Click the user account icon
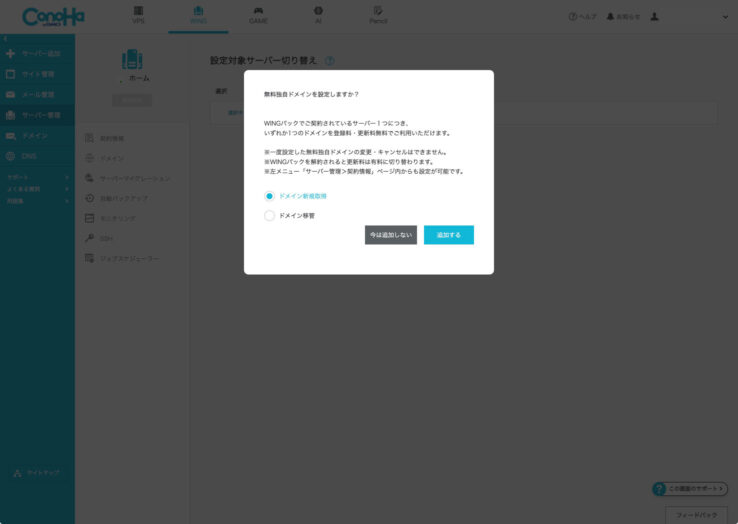 coord(654,17)
